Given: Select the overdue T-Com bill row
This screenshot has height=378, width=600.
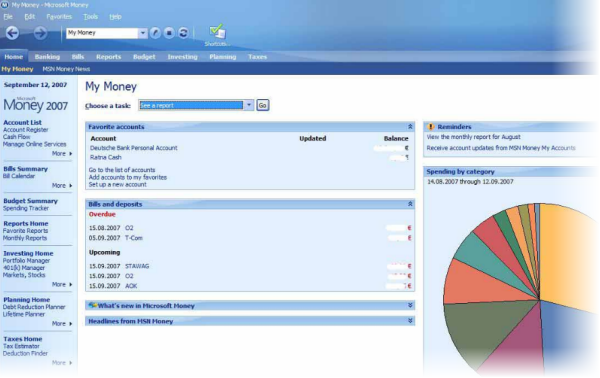Looking at the screenshot, I should pyautogui.click(x=250, y=238).
